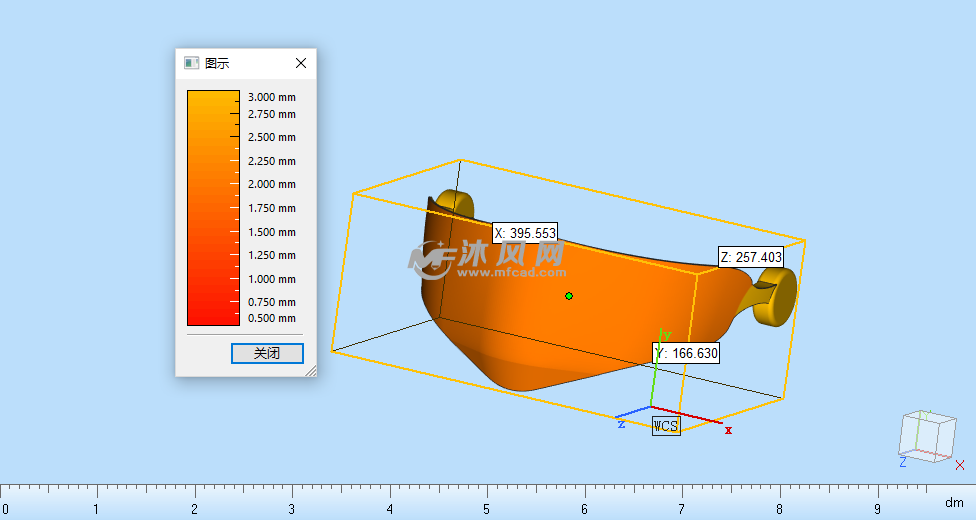Click the resize grip of the legend dialog

[310, 371]
